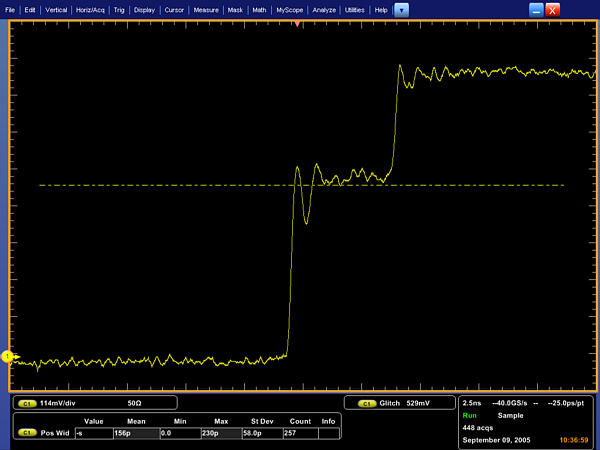Screen dimensions: 600x450
Task: Click the Run acquisition status indicator
Action: [x=469, y=414]
